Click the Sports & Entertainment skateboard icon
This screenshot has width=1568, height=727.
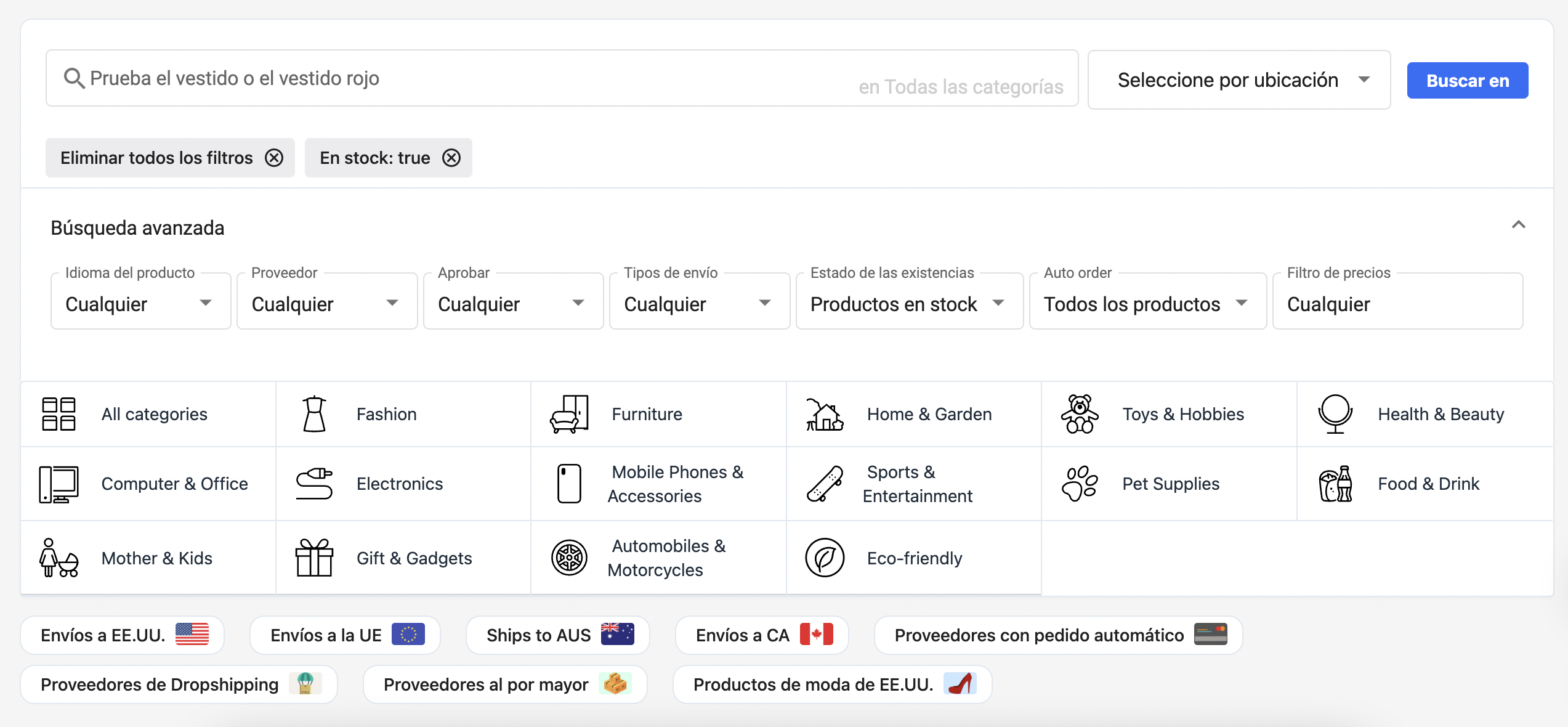(x=824, y=484)
